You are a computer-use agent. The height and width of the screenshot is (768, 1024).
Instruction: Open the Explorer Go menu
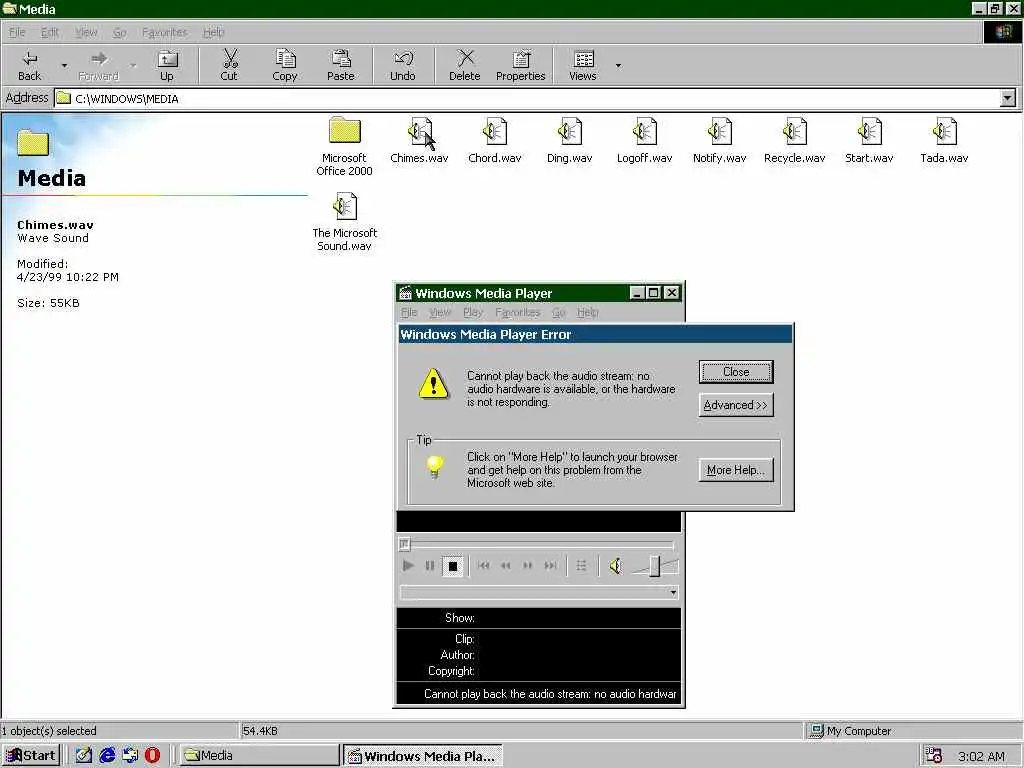[120, 32]
